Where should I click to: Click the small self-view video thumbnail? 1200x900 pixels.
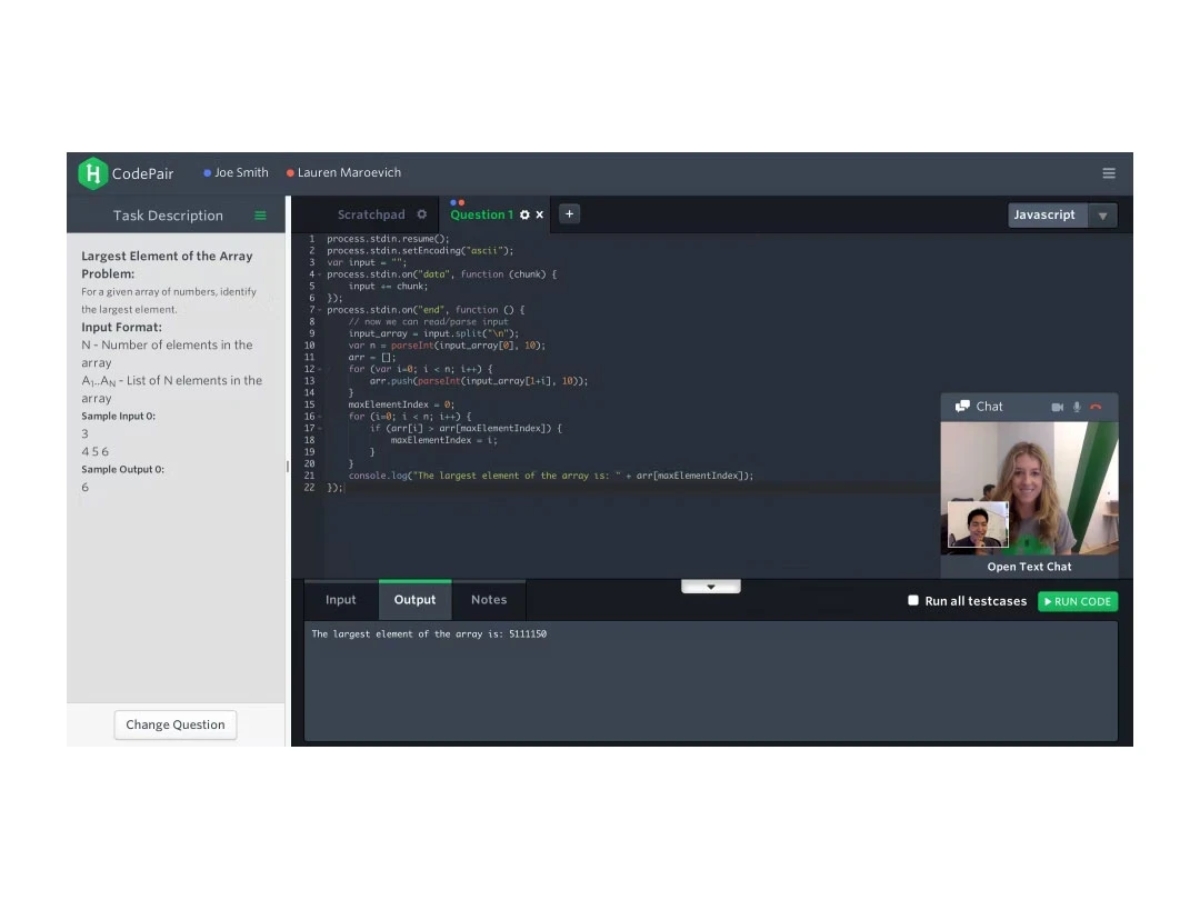click(x=978, y=525)
